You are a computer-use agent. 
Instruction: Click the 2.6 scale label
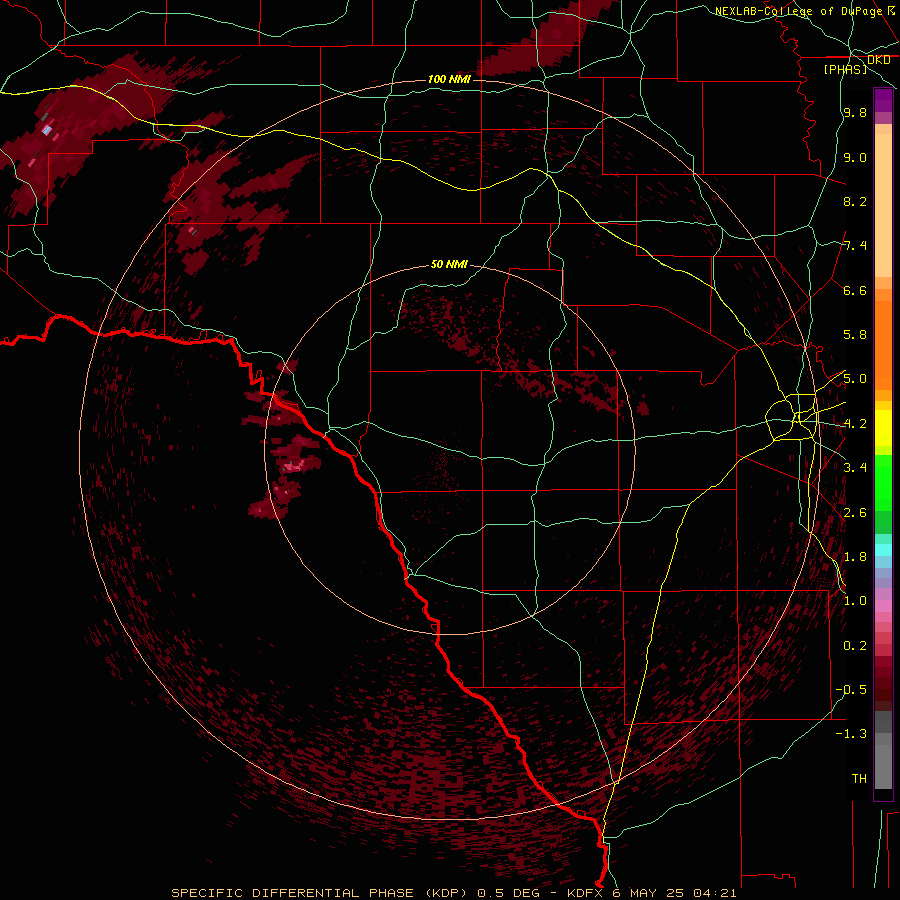pos(855,513)
